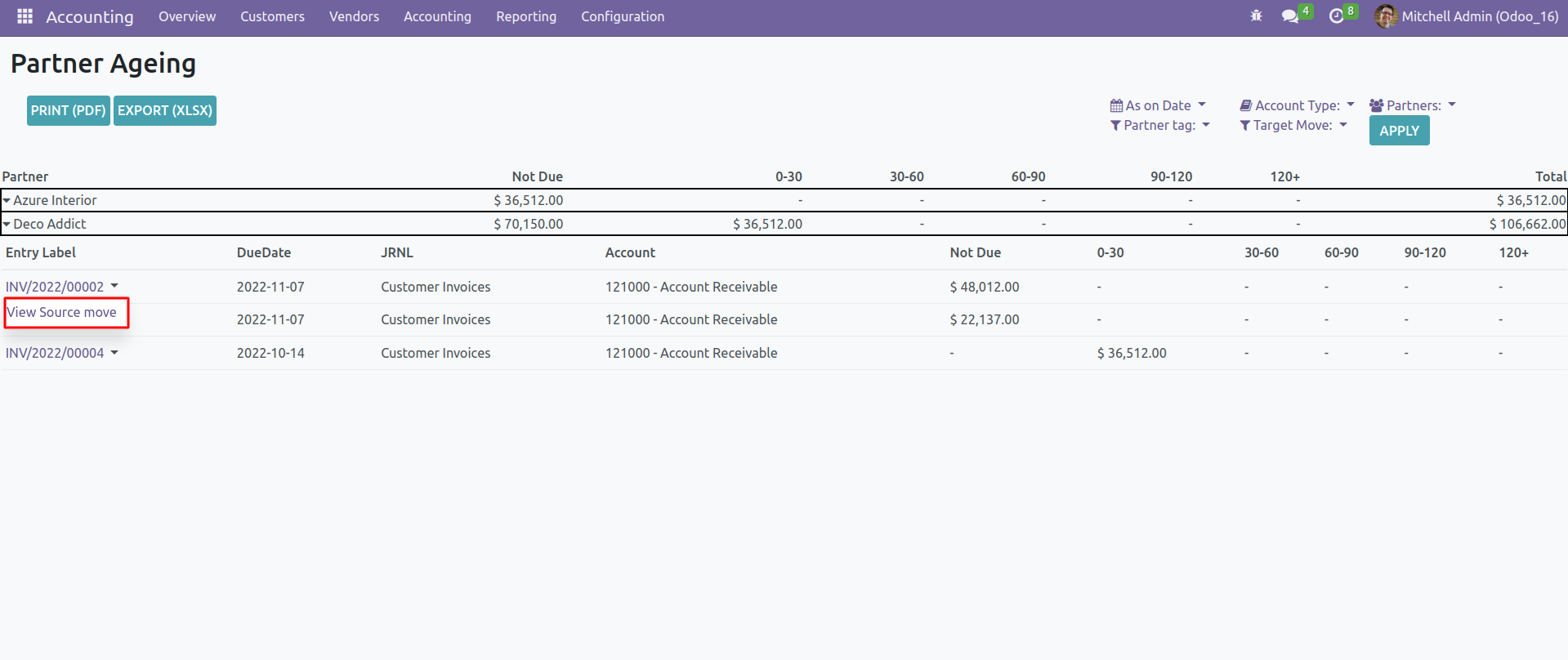
Task: Click Mitchell Admin user avatar
Action: 1385,16
